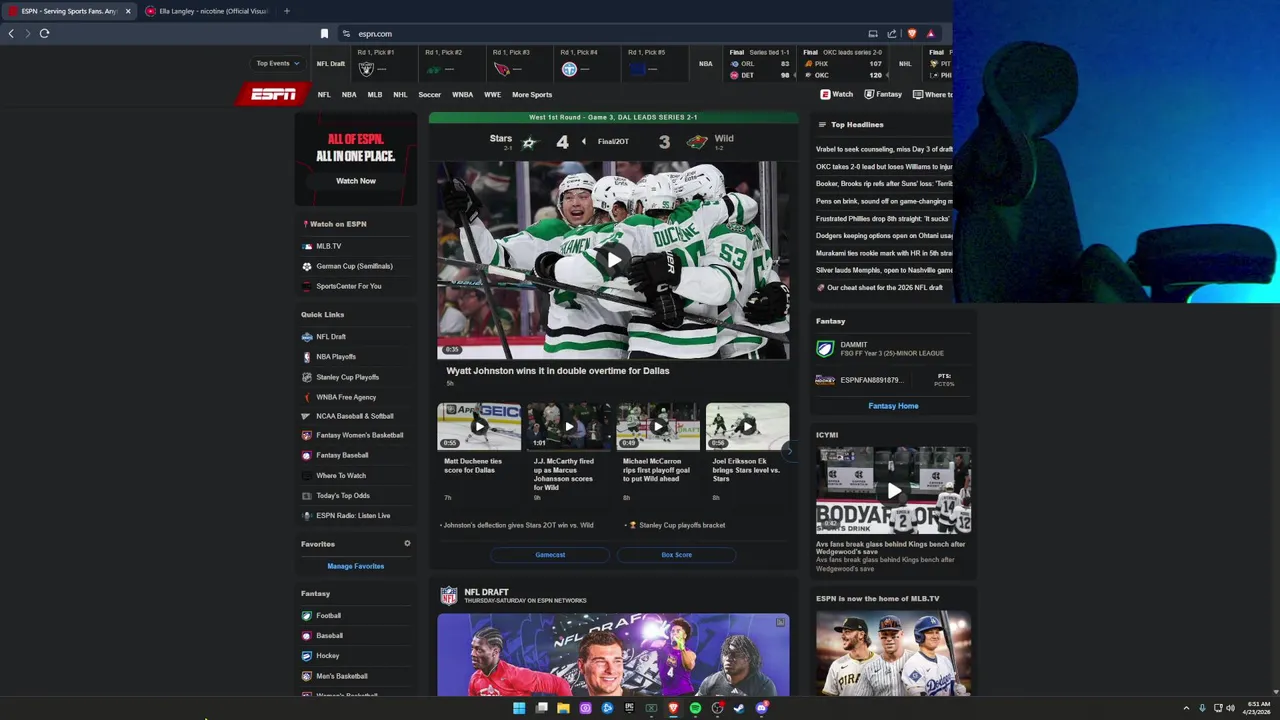The image size is (1280, 720).
Task: Open the Today's Top Odds quick link
Action: click(343, 496)
